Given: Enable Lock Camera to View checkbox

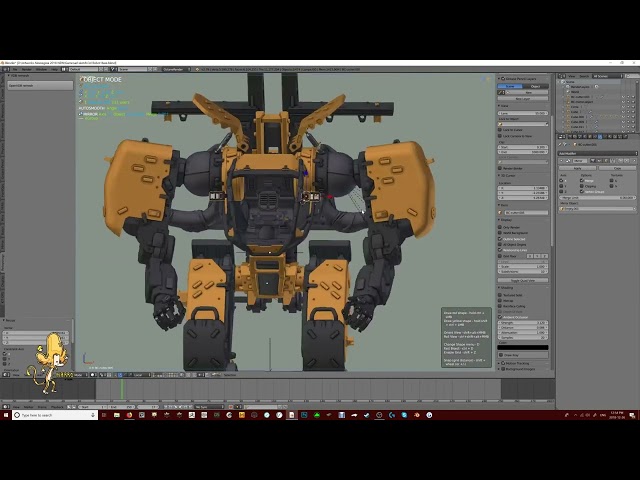Looking at the screenshot, I should [500, 136].
